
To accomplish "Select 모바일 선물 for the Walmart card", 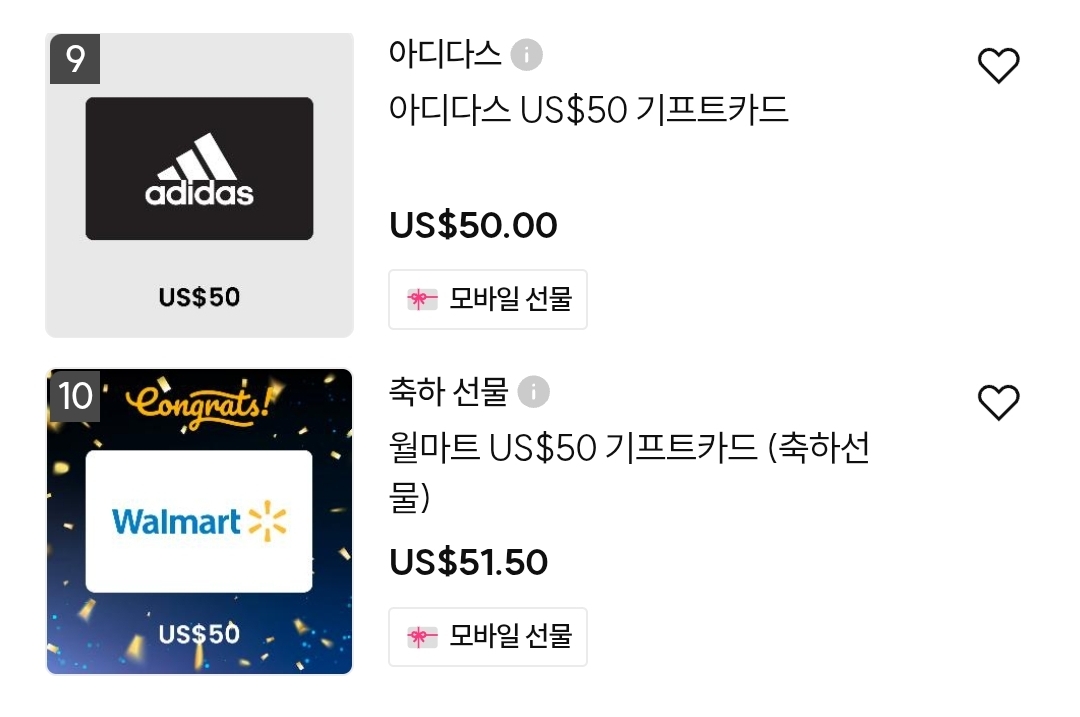I will [x=510, y=636].
